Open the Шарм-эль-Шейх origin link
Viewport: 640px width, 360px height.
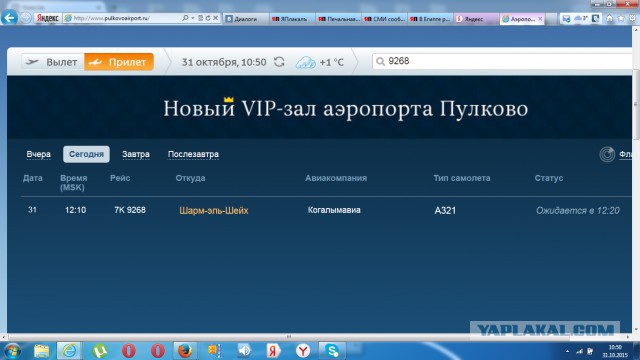(x=213, y=210)
